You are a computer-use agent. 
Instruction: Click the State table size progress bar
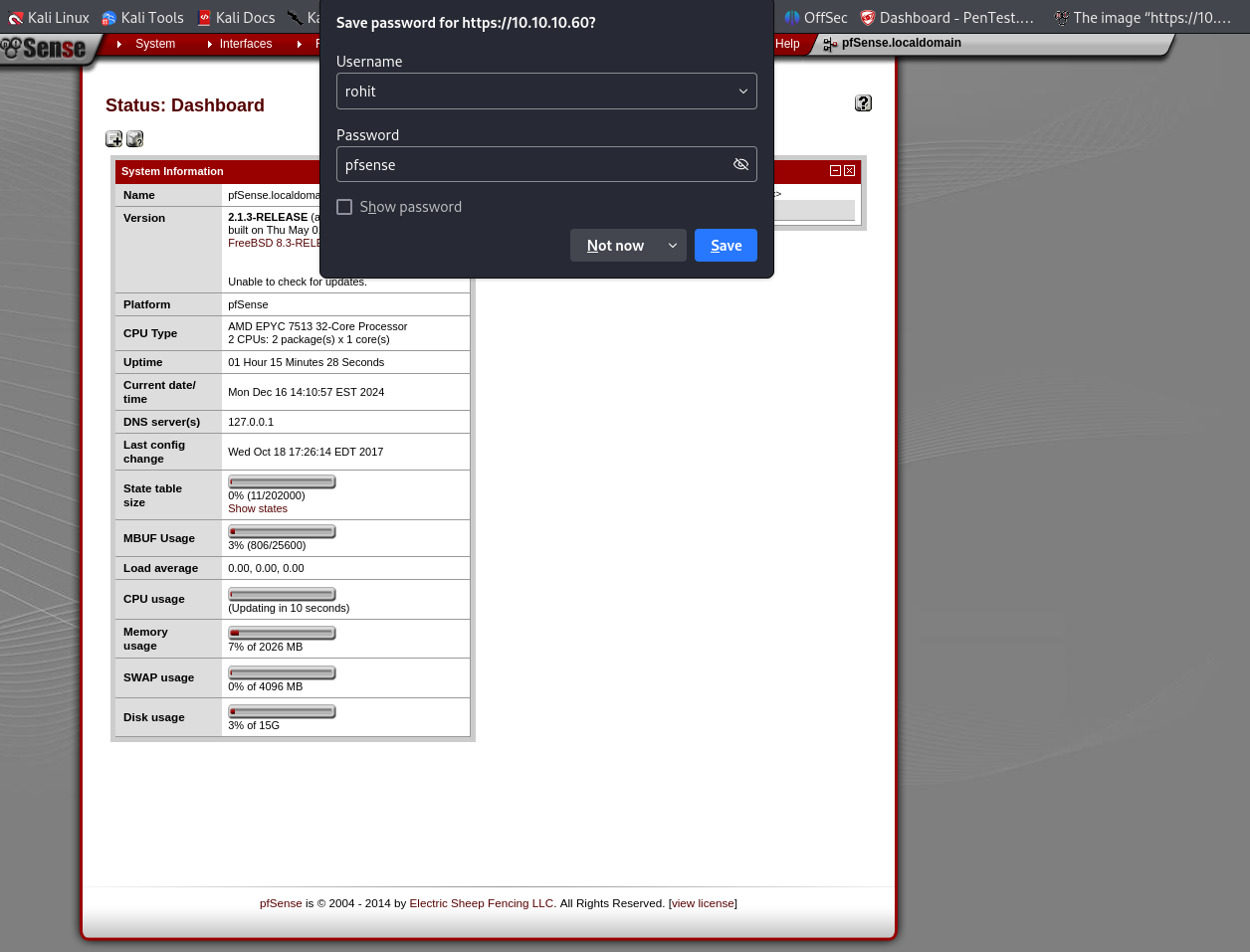(282, 482)
